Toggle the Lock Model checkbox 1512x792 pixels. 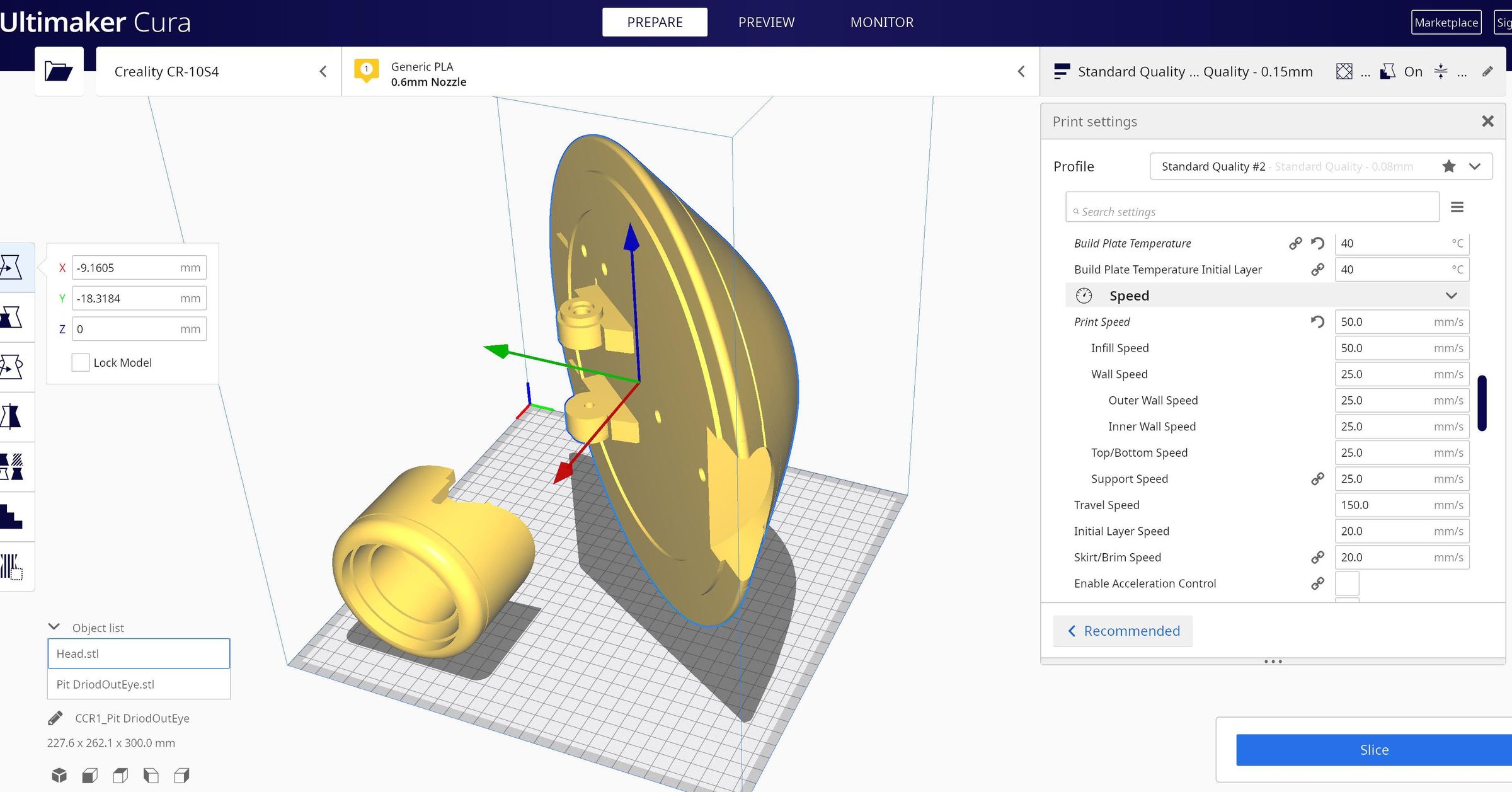tap(81, 362)
